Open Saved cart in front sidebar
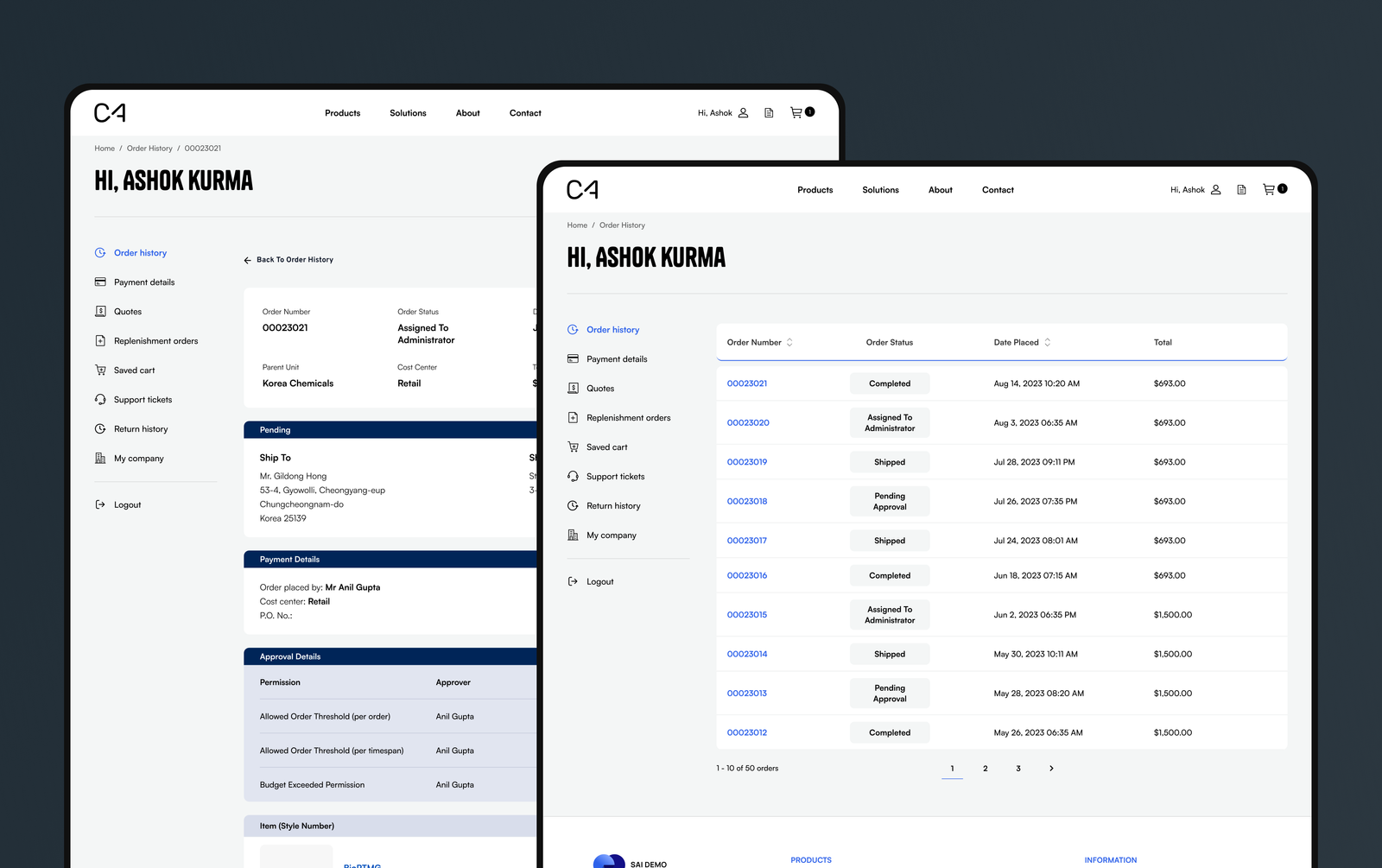Viewport: 1382px width, 868px height. click(606, 447)
